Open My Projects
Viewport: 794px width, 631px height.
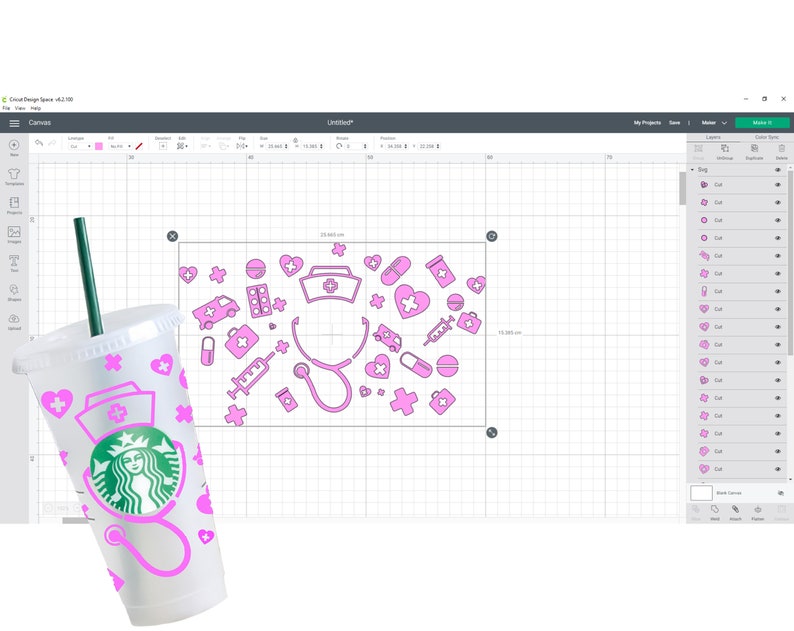647,123
